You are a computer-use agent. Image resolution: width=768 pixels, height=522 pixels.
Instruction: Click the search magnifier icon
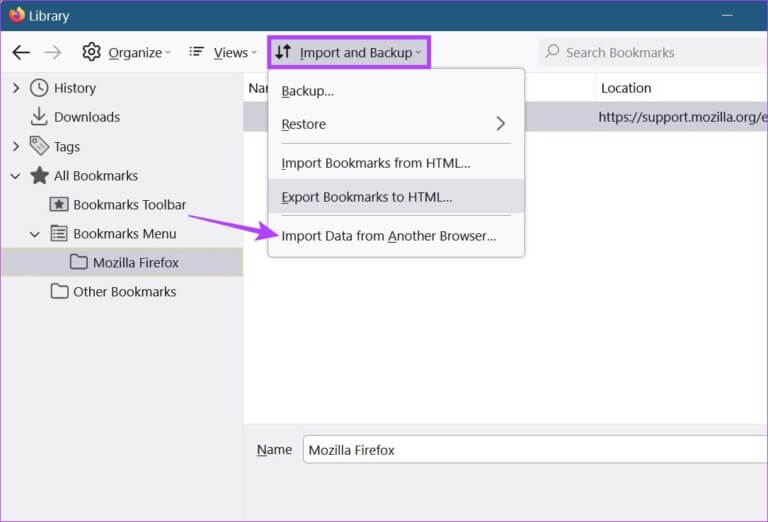(x=552, y=51)
